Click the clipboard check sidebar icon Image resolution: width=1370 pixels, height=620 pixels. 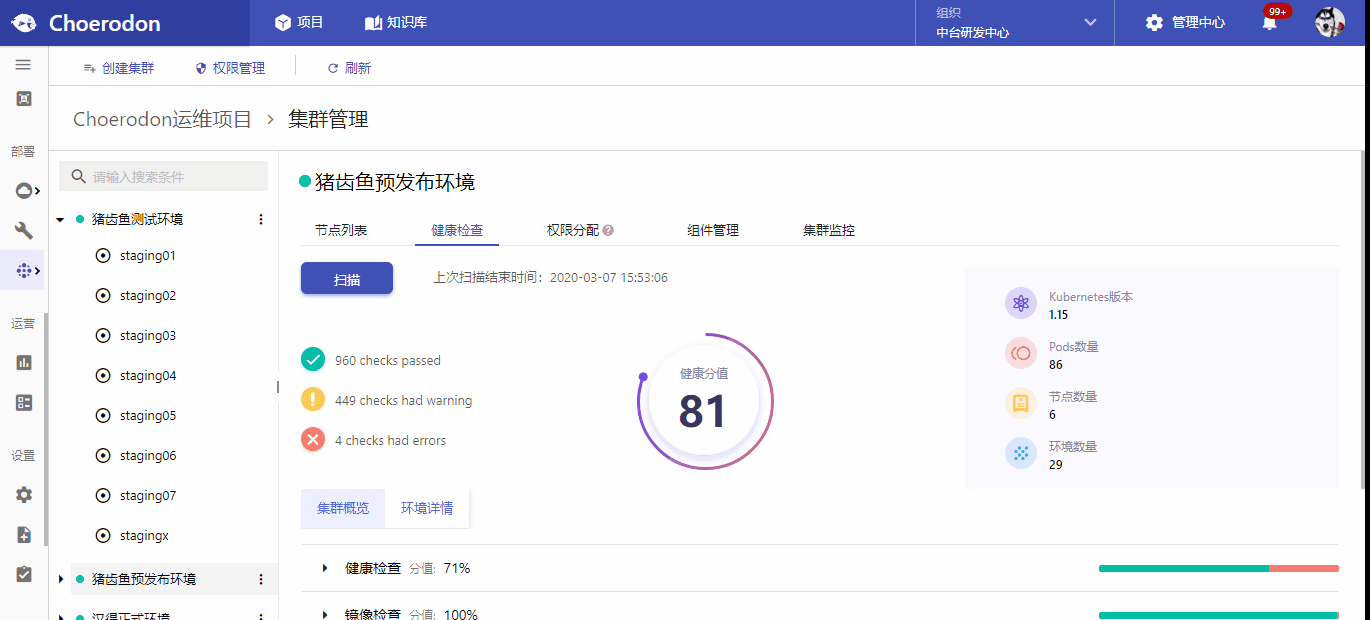[24, 574]
